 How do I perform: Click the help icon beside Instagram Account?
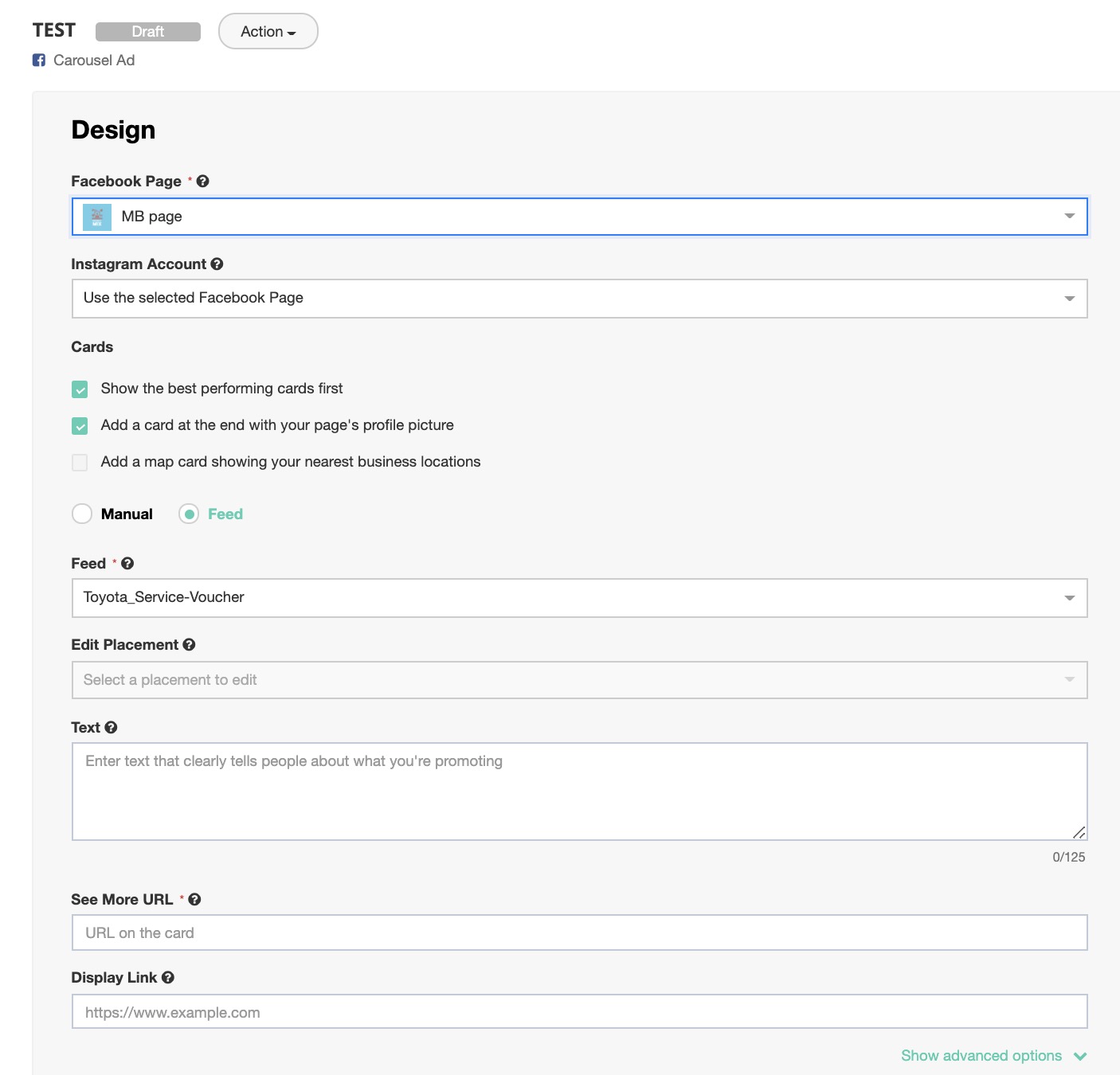click(x=217, y=264)
